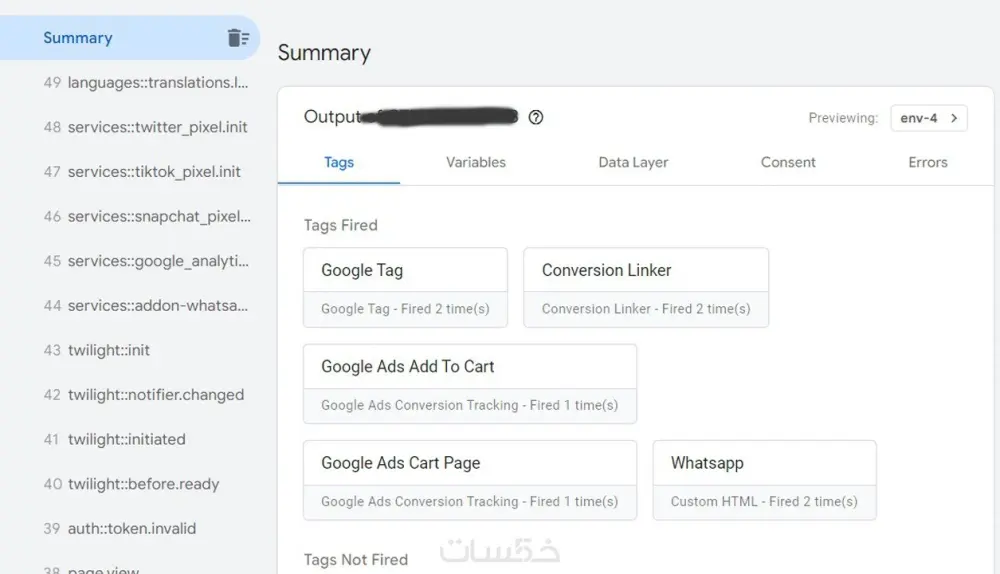
Task: Open Google Ads Add To Cart tag
Action: 469,384
